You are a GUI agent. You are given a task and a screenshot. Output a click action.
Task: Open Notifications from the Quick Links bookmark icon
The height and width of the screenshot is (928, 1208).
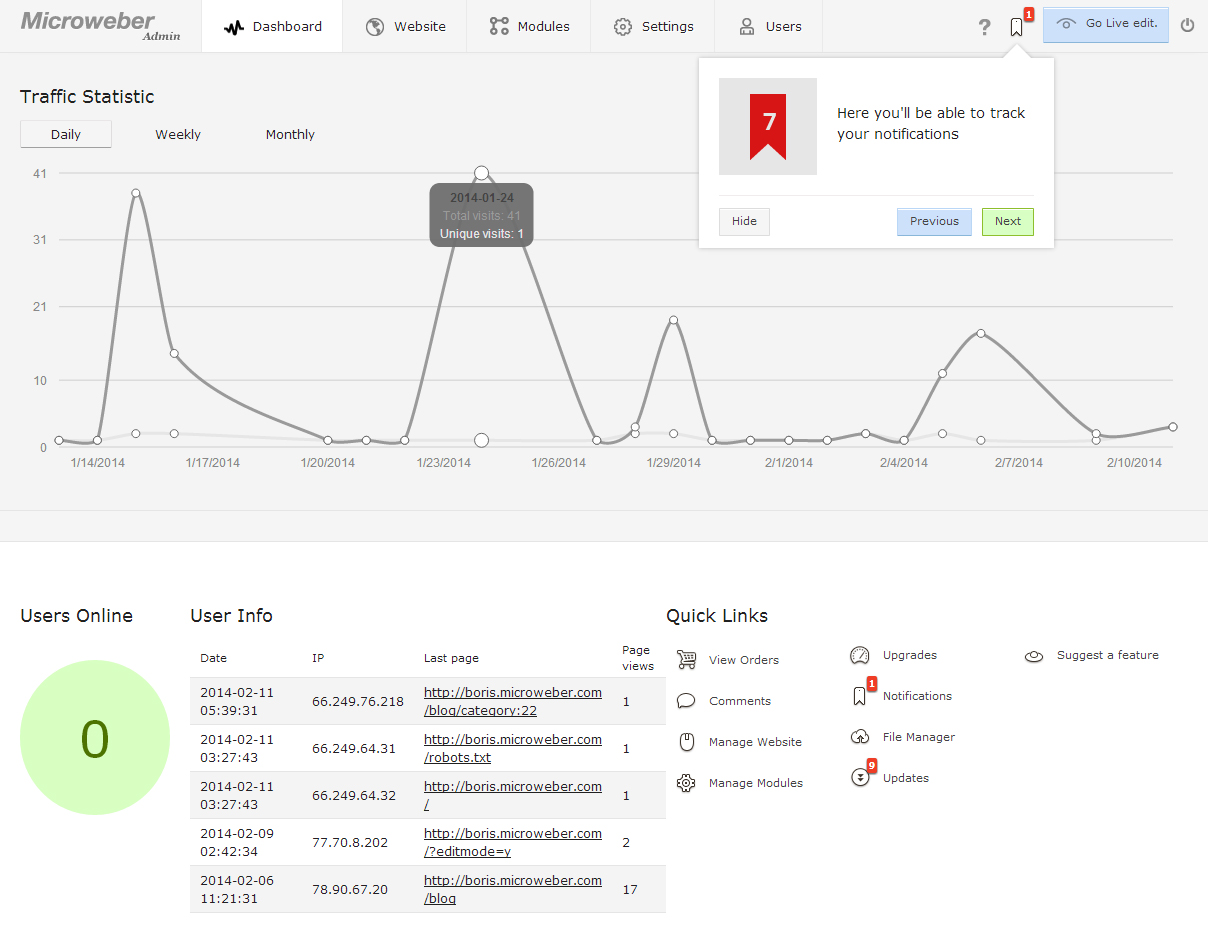point(860,696)
